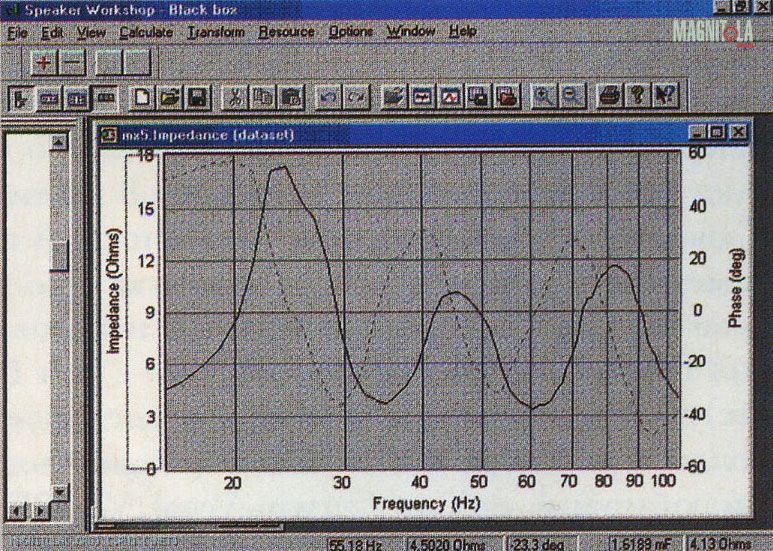Click the left panel scroll up arrow
Screen dimensions: 773x551
pyautogui.click(x=59, y=142)
